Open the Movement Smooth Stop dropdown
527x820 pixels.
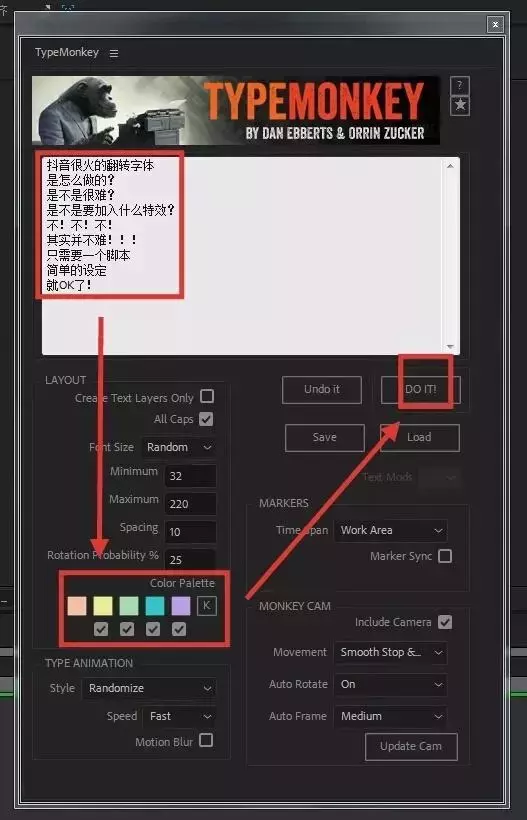[391, 653]
